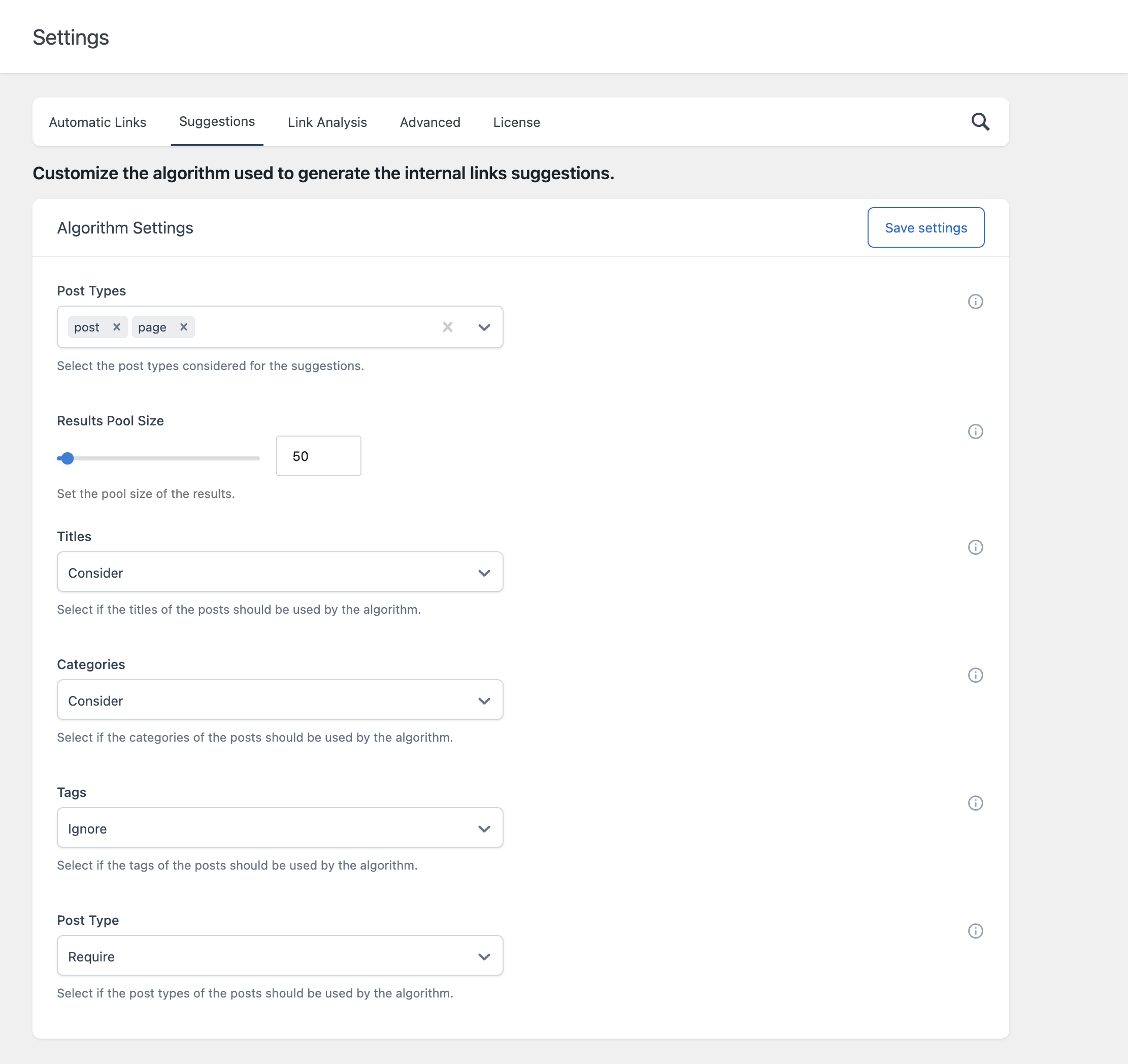The width and height of the screenshot is (1128, 1064).
Task: Click the Save settings button
Action: pos(925,227)
